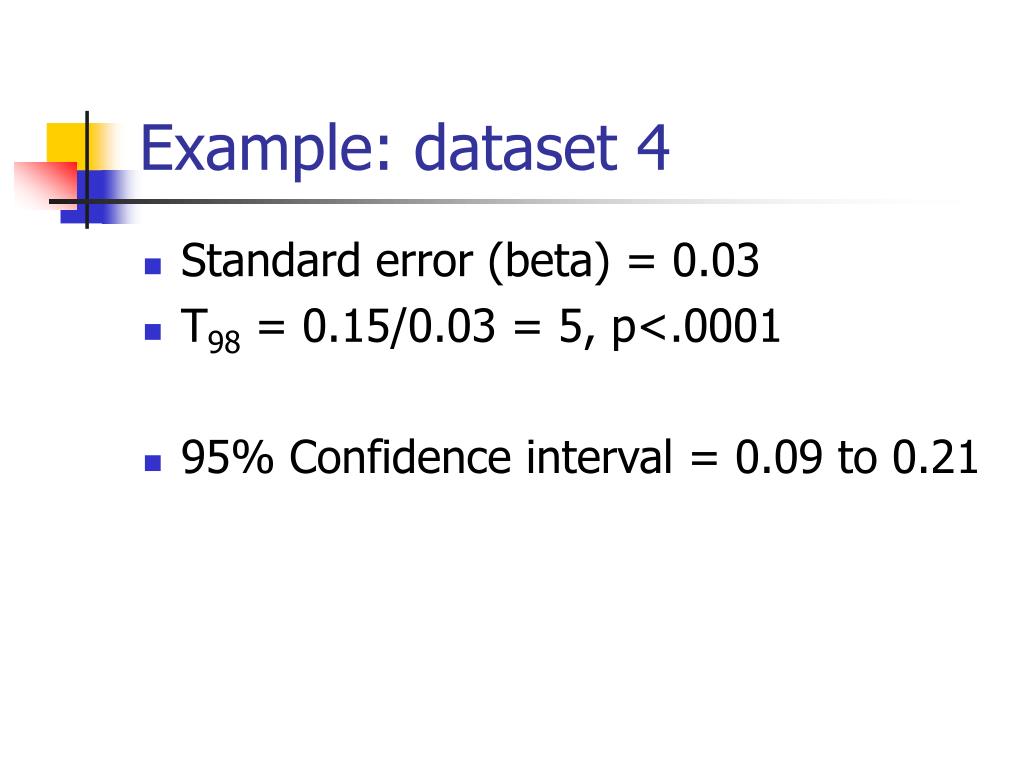Click the slide title 'Example: dataset 4'
Viewport: 1024px width, 768px height.
coord(405,150)
